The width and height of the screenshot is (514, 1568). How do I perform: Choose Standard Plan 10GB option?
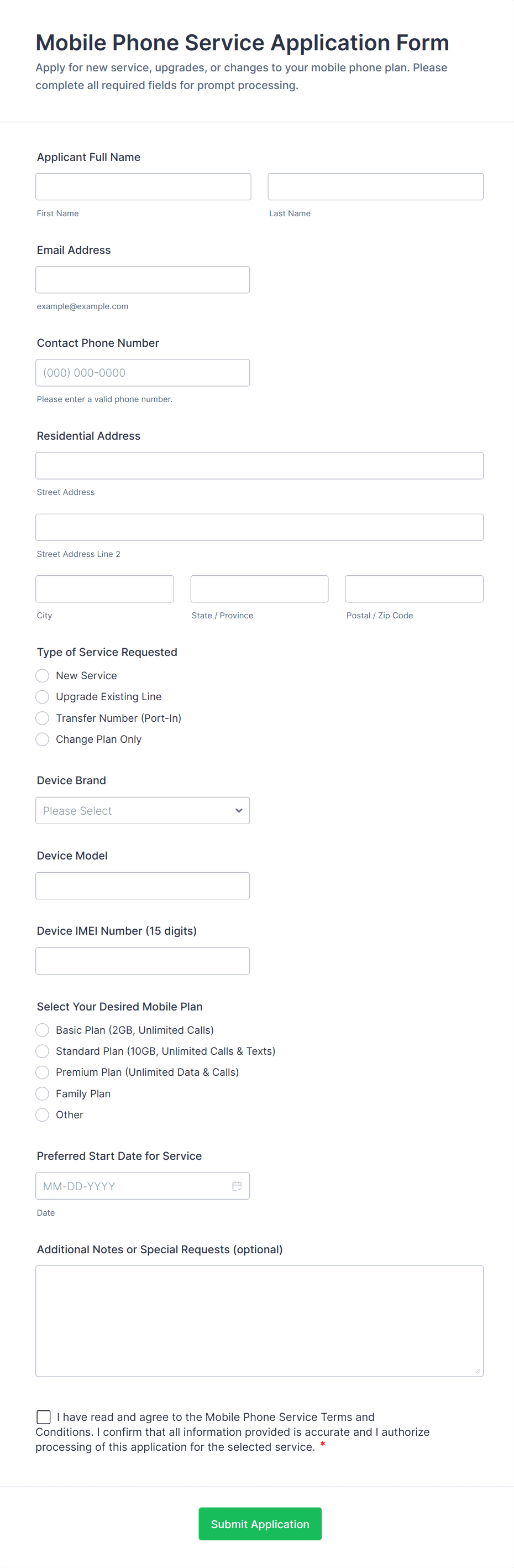42,1051
